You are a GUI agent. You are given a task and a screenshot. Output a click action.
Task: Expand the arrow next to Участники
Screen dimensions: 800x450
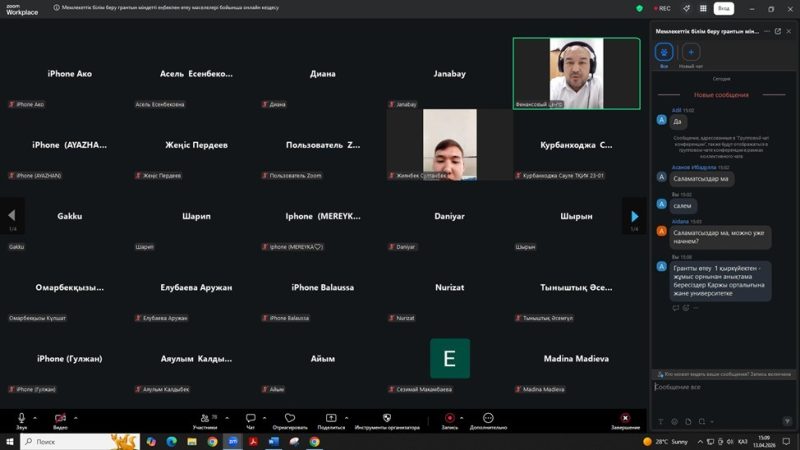point(224,417)
